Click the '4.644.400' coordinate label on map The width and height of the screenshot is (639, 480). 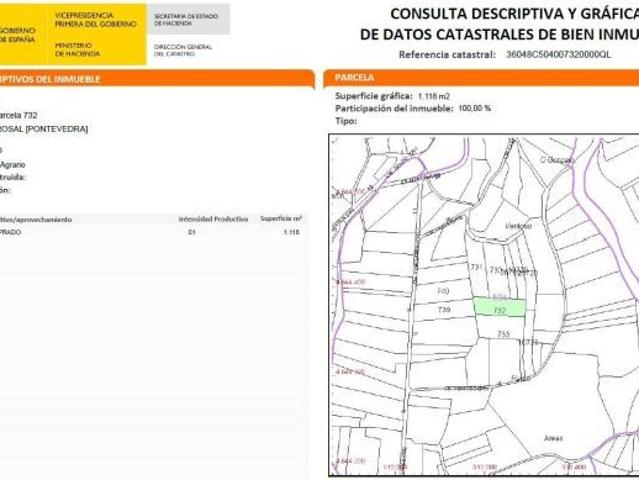point(350,282)
